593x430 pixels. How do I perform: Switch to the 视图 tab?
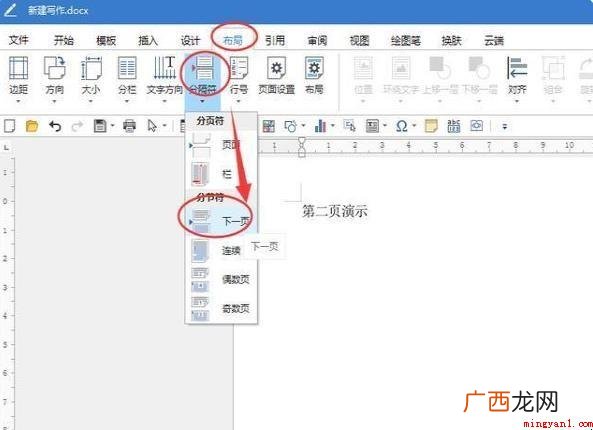(x=359, y=40)
